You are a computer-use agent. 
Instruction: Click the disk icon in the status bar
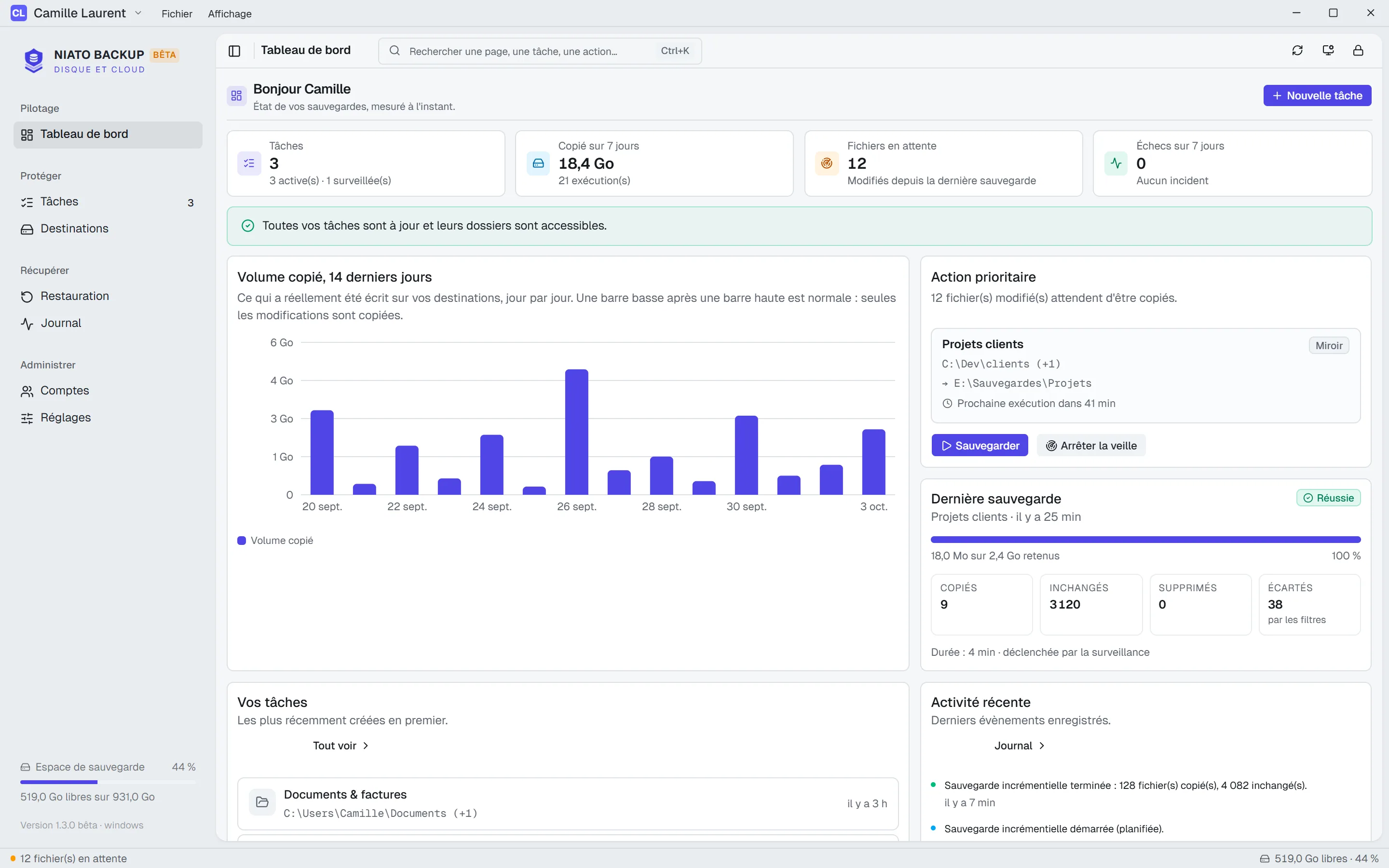coord(1265,859)
